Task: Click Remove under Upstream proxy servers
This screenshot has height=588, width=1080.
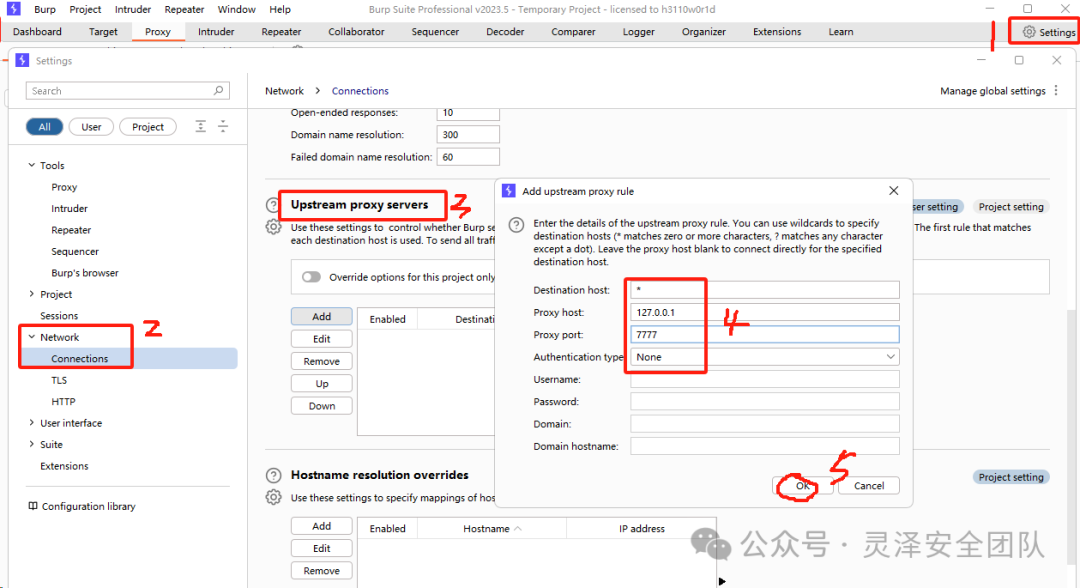Action: [x=322, y=361]
